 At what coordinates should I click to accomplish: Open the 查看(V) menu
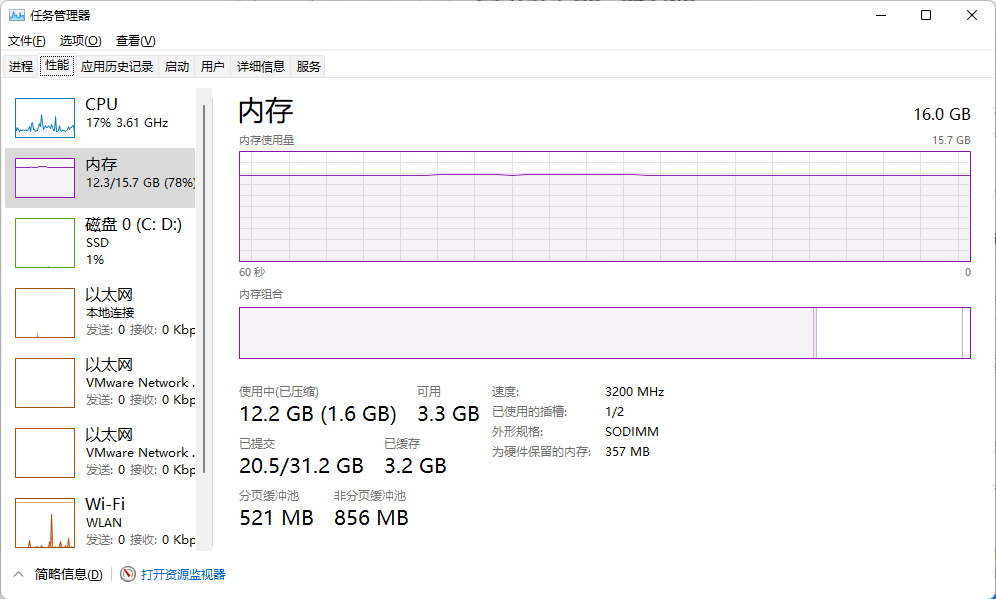[135, 41]
